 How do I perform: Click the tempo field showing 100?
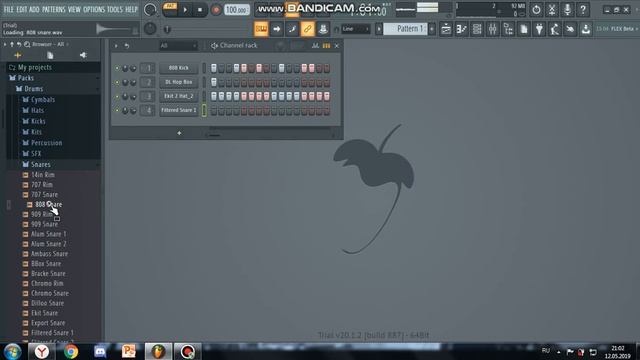pyautogui.click(x=237, y=9)
